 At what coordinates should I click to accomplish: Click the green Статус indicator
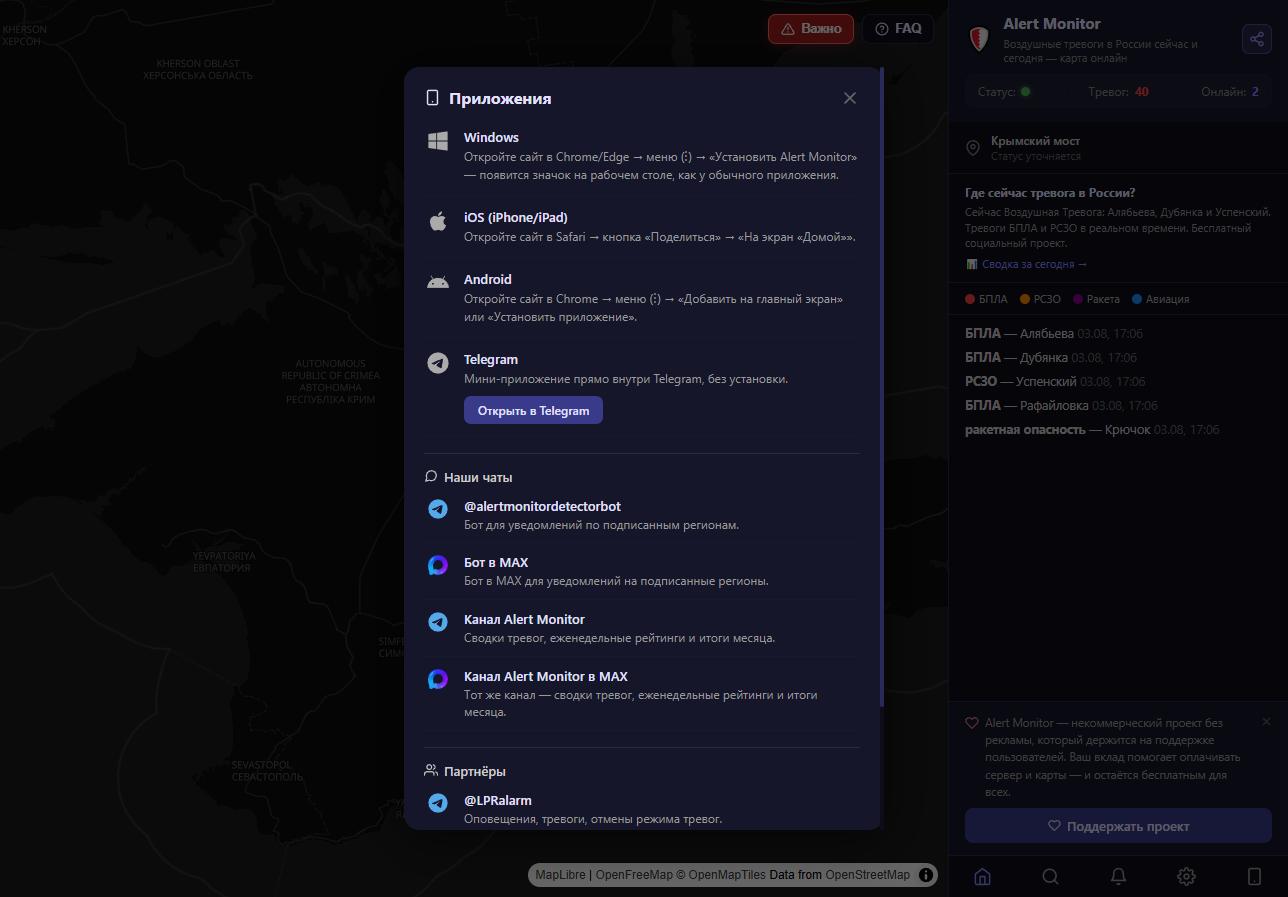1025,92
